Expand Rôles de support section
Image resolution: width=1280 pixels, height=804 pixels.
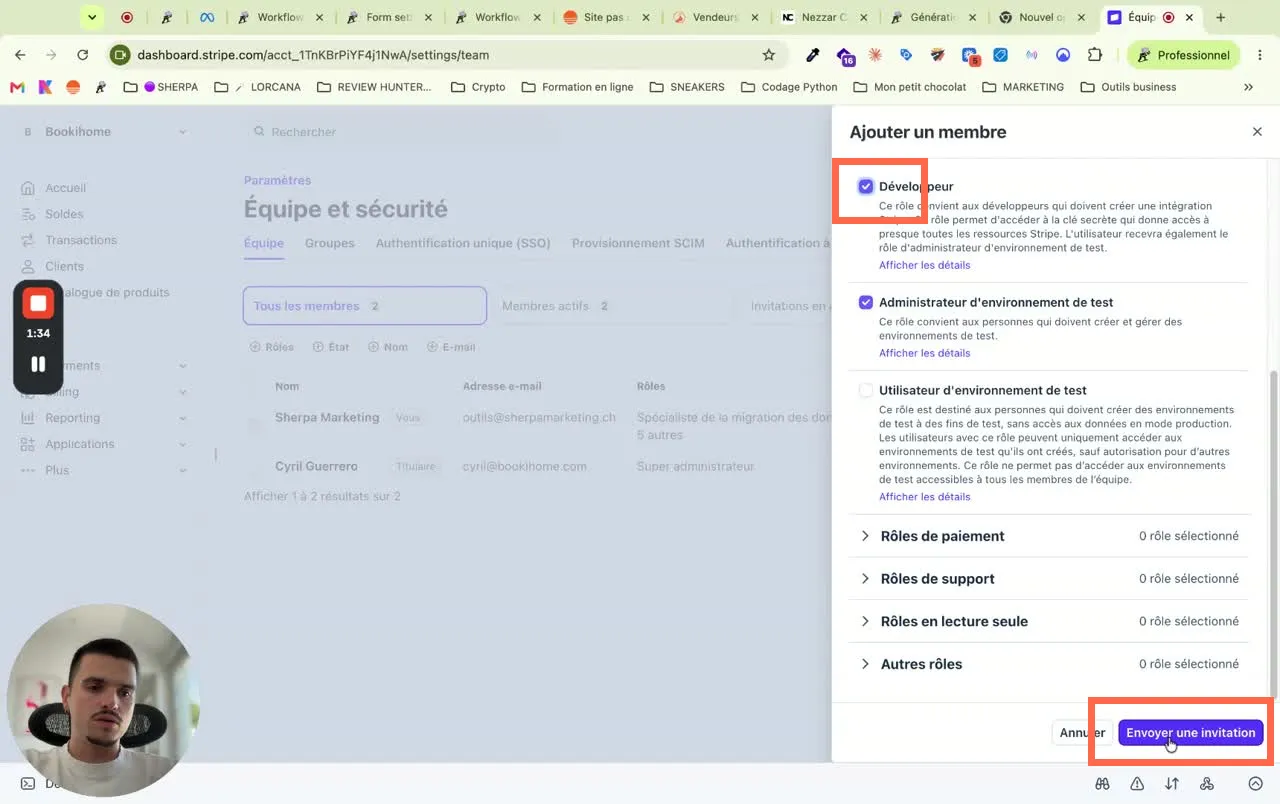pos(1049,579)
